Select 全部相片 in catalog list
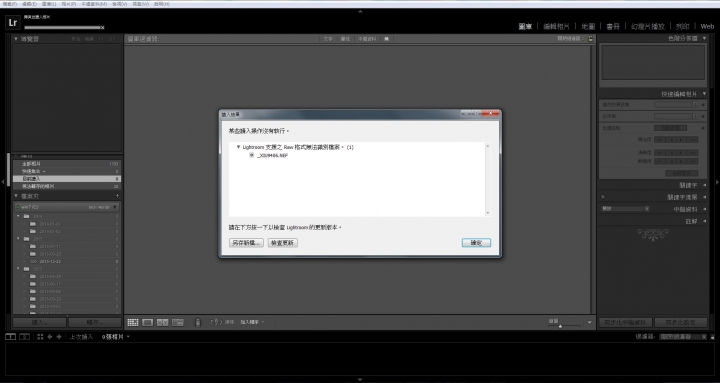 click(67, 163)
